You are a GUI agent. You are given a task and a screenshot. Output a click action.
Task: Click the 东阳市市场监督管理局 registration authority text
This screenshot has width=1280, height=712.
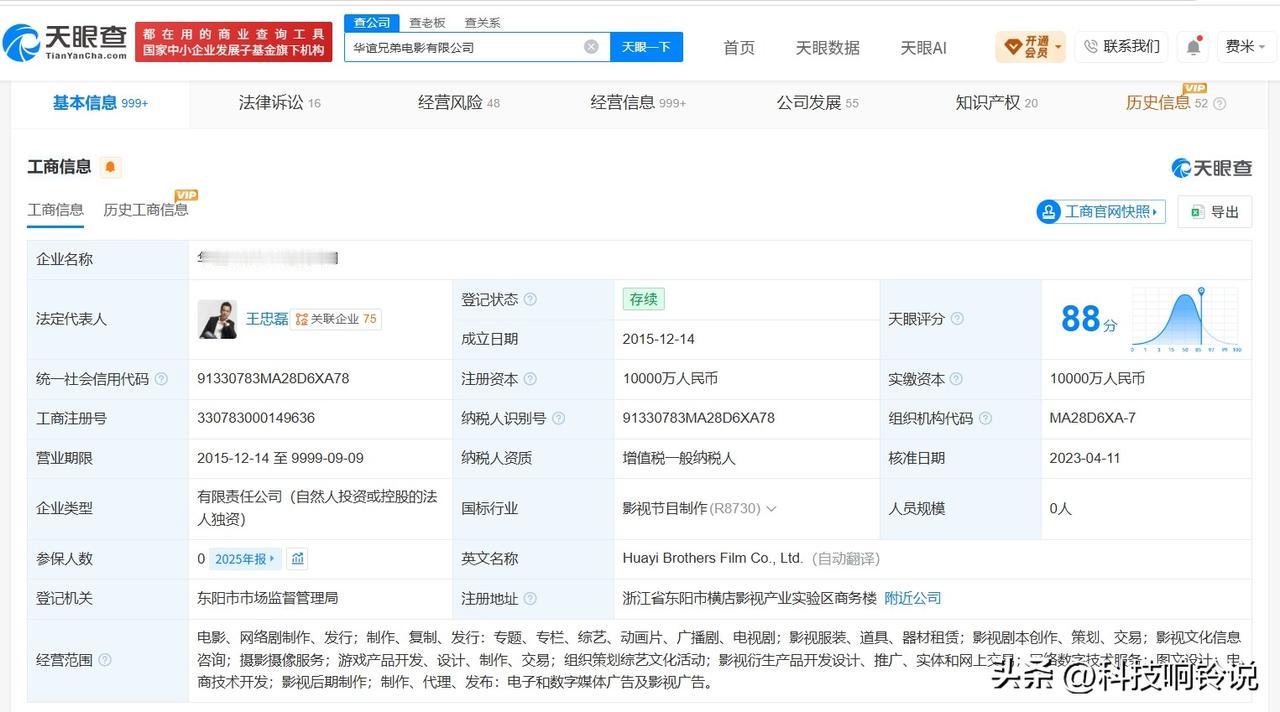coord(268,598)
